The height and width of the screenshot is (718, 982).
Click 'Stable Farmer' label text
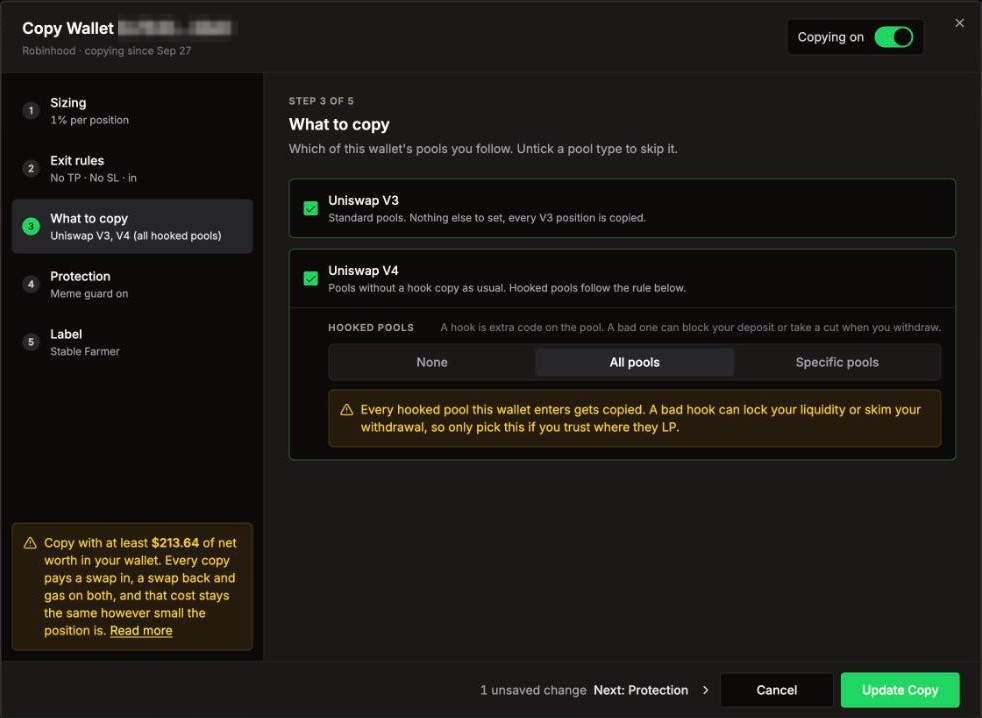click(85, 351)
